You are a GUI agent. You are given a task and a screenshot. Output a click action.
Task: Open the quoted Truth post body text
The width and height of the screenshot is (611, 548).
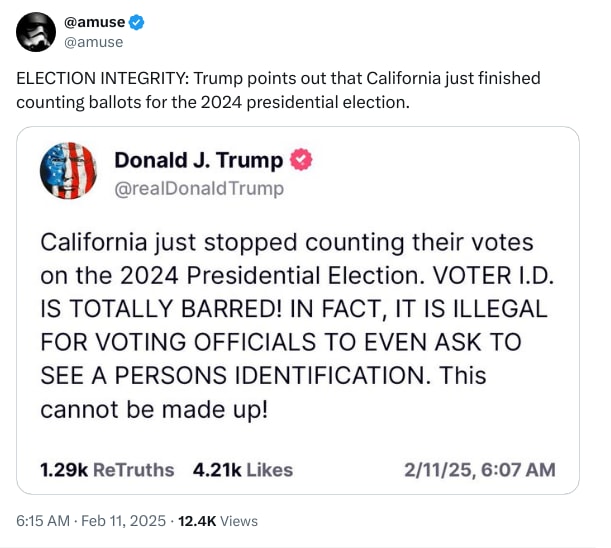click(x=297, y=325)
